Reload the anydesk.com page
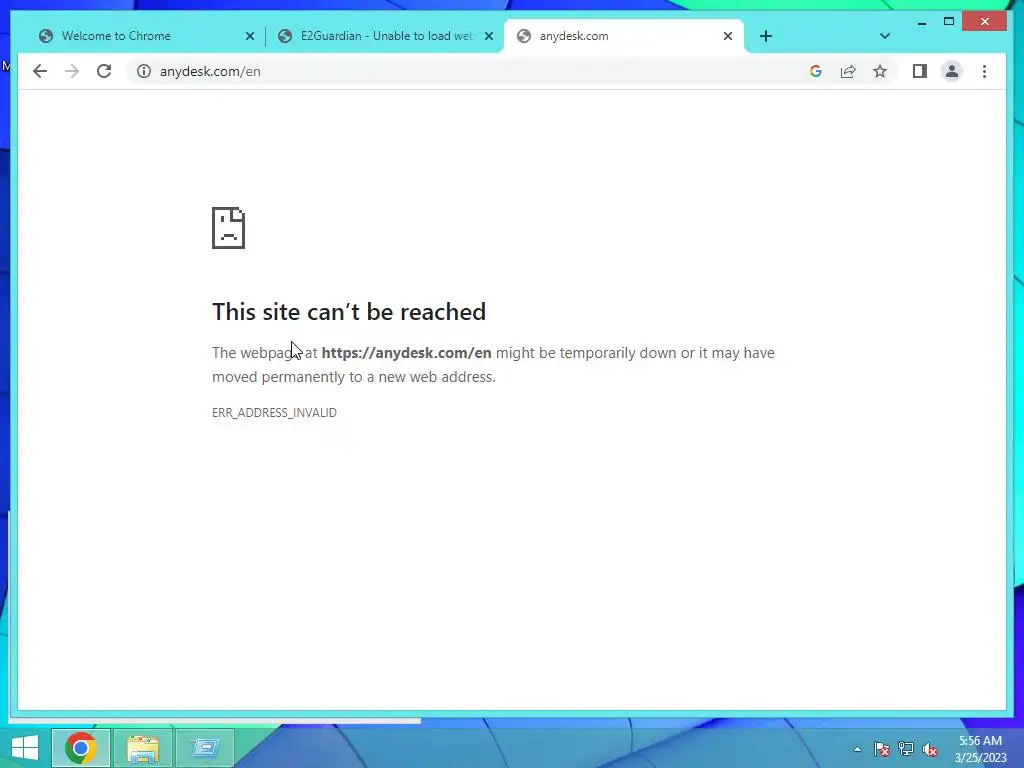The height and width of the screenshot is (768, 1024). [104, 71]
